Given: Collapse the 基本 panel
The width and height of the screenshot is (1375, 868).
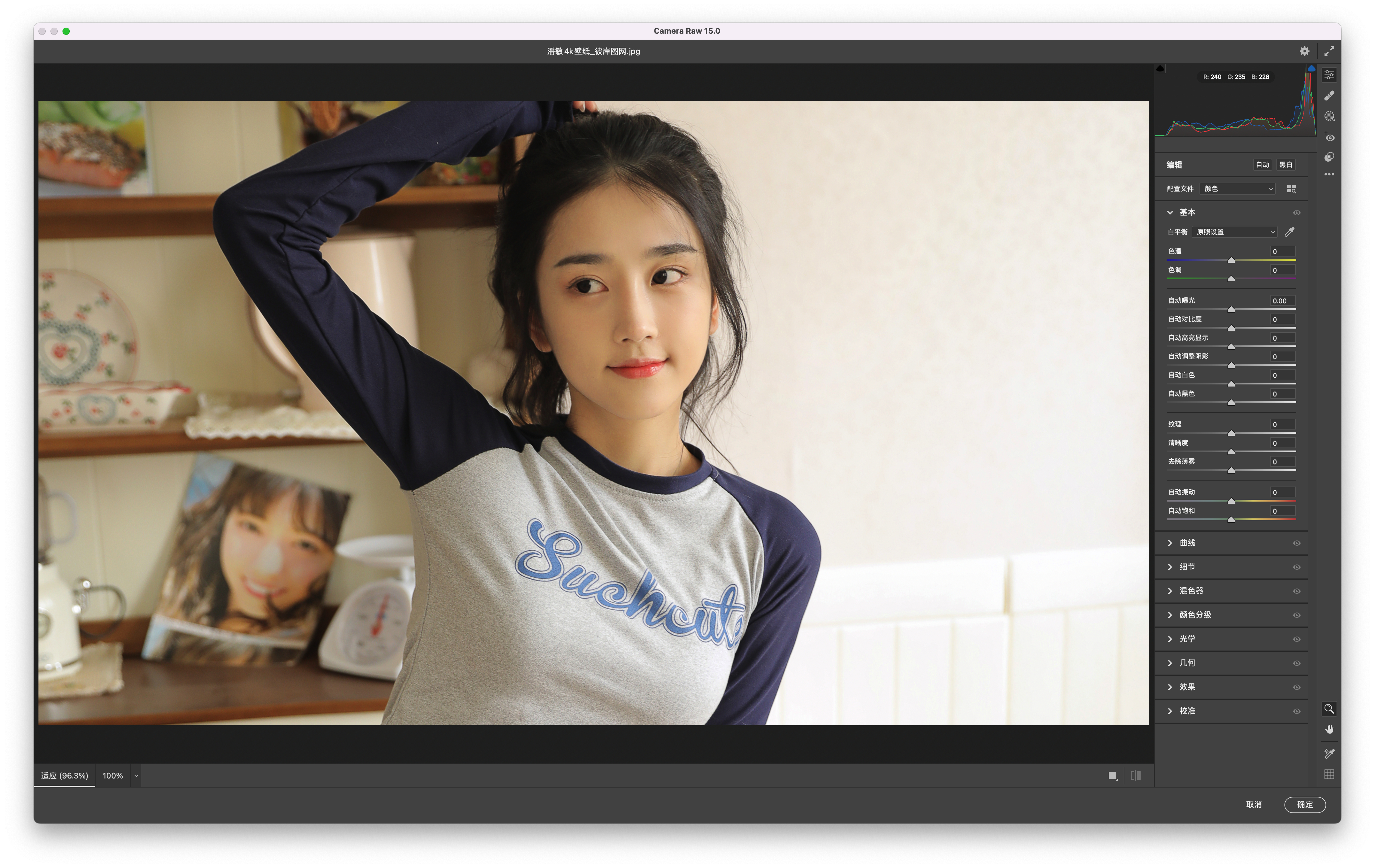Looking at the screenshot, I should pyautogui.click(x=1170, y=212).
